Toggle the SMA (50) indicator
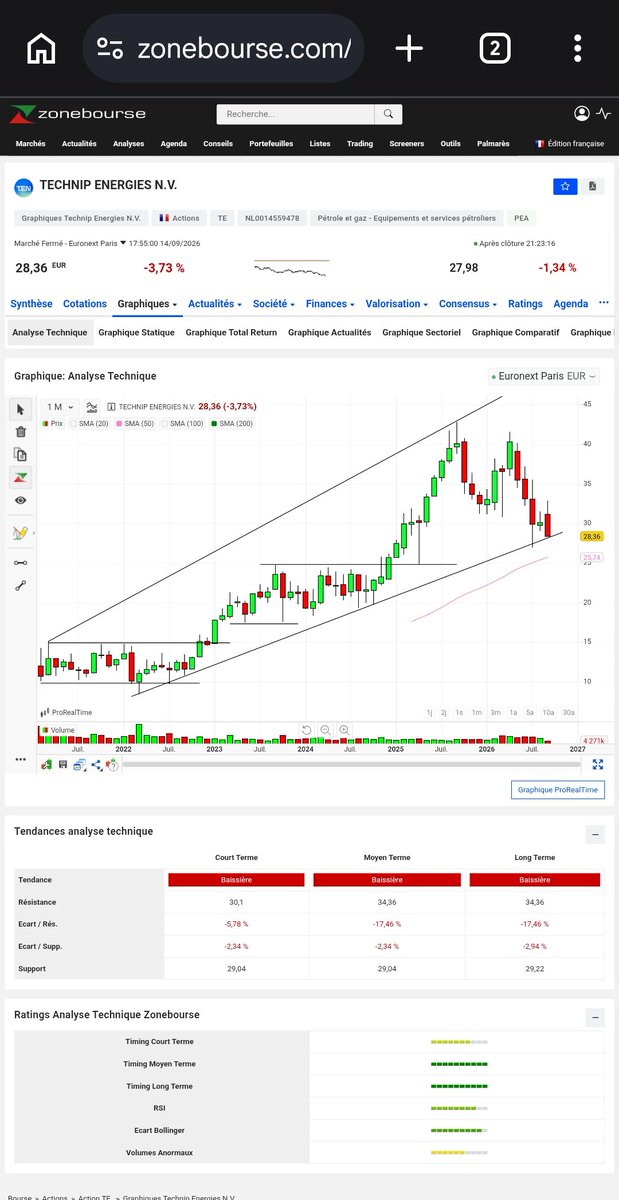The image size is (619, 1200). click(x=134, y=424)
